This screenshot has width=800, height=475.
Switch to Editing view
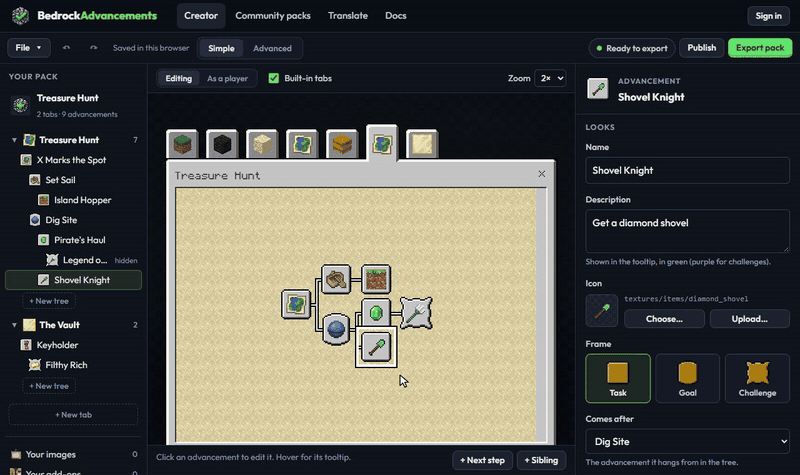pyautogui.click(x=179, y=79)
